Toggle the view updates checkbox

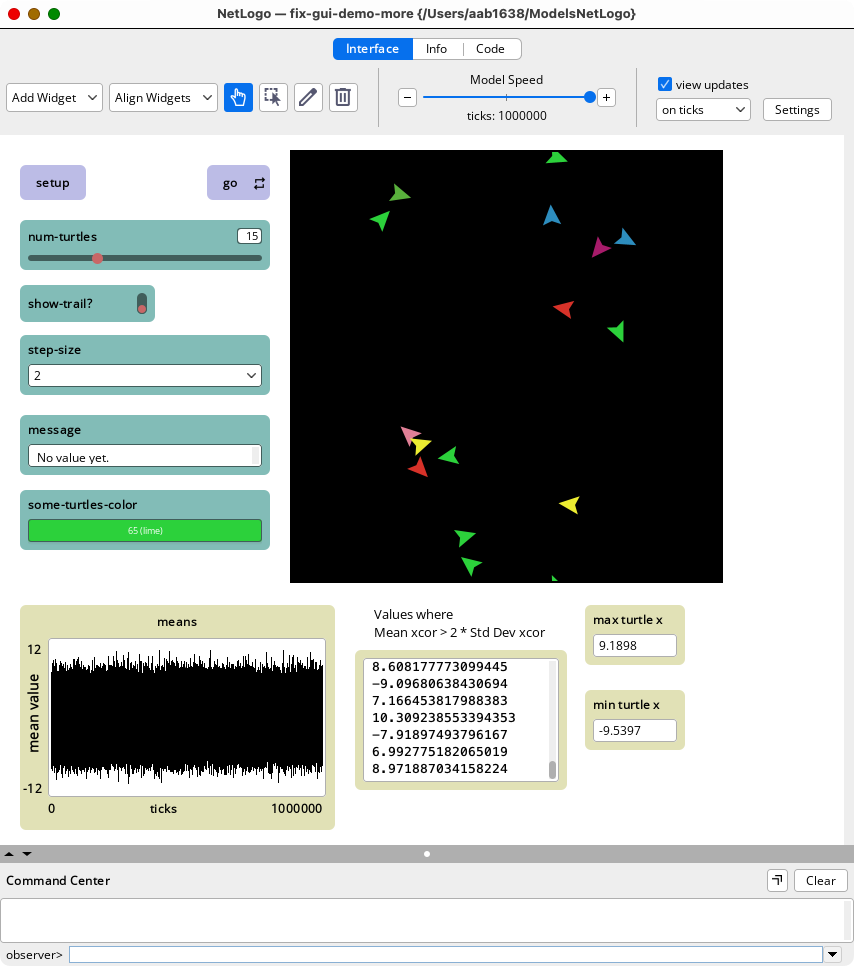click(665, 85)
